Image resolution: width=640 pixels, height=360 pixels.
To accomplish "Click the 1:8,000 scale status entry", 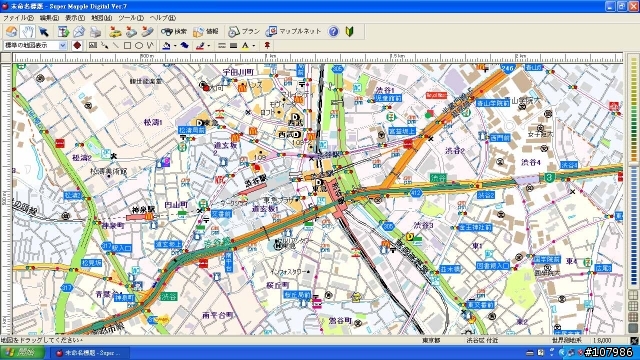I will tap(602, 340).
